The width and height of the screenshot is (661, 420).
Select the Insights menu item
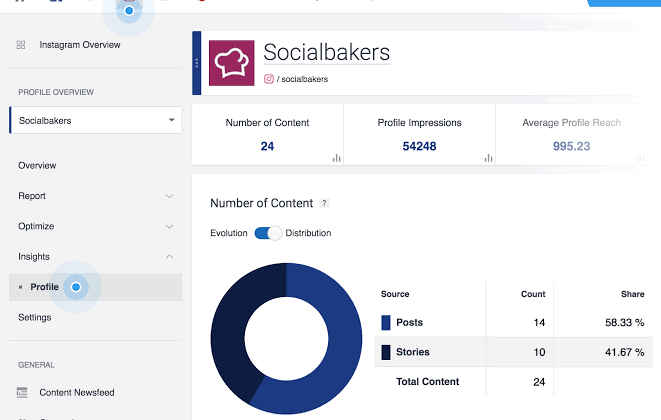pos(34,256)
